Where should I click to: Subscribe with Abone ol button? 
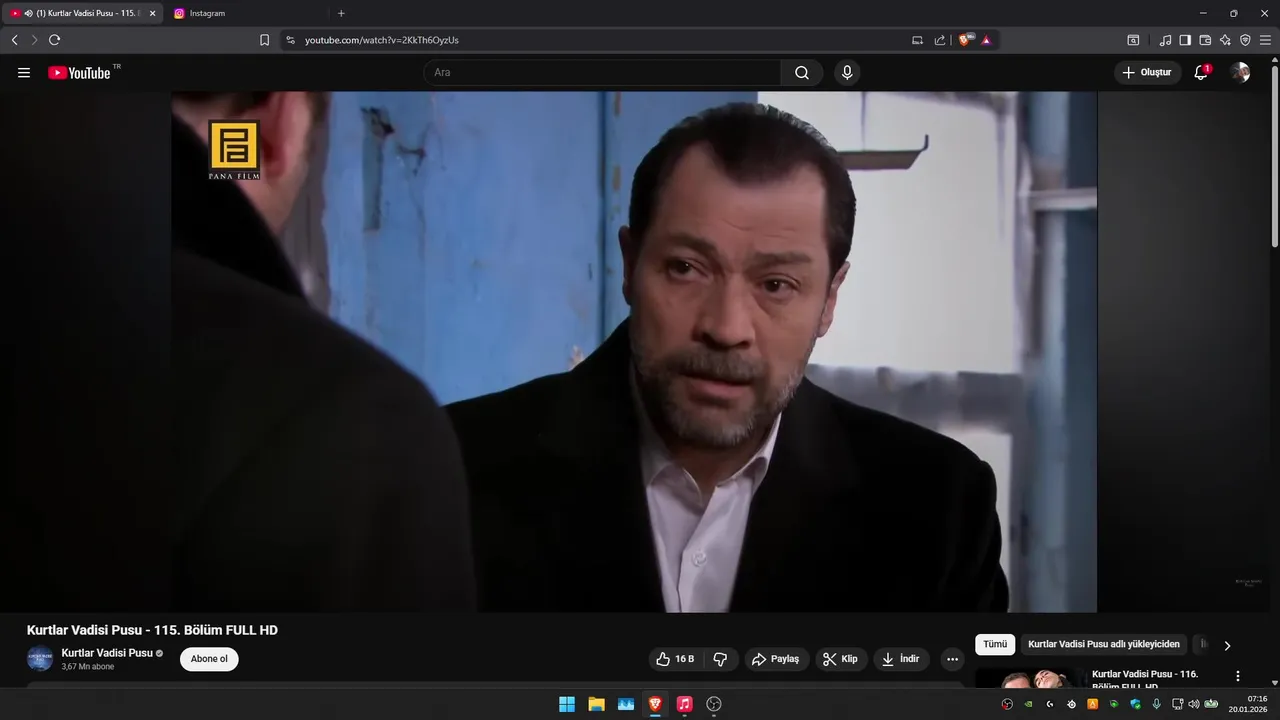[209, 659]
